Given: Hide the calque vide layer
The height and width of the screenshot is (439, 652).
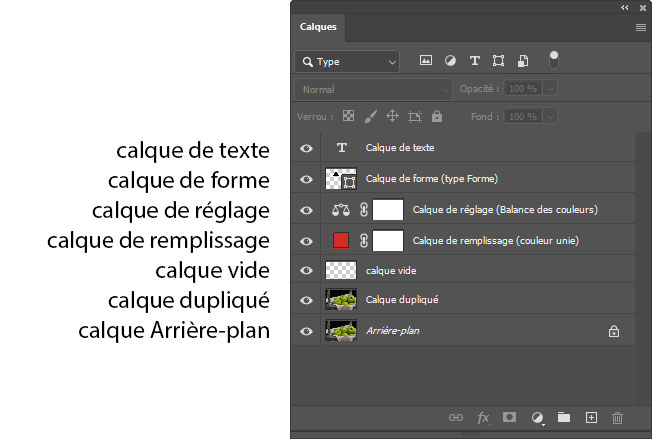Looking at the screenshot, I should pos(306,271).
